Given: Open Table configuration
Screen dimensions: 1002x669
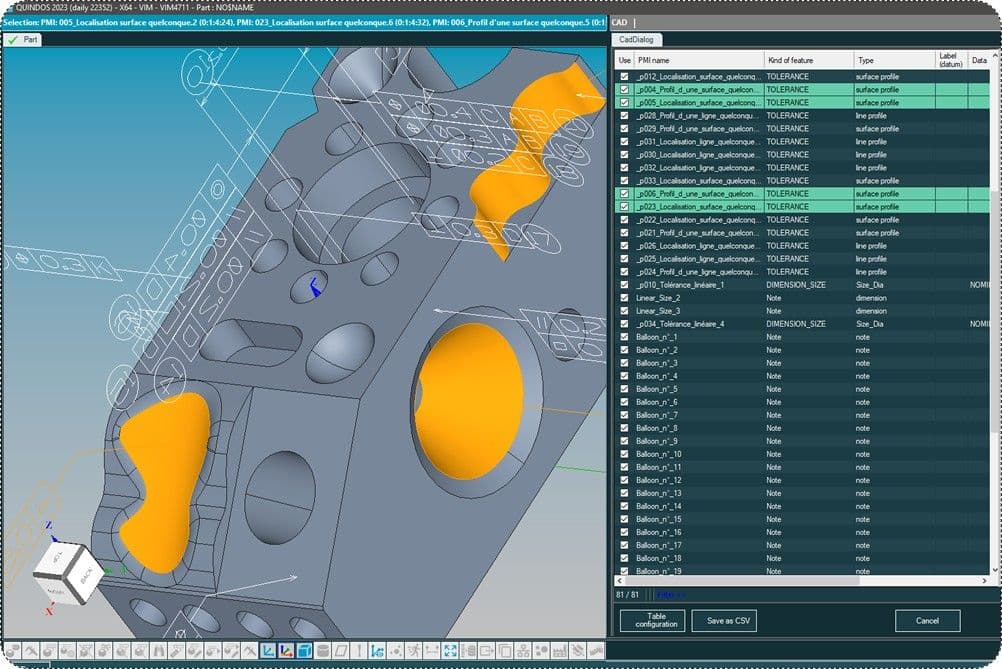Looking at the screenshot, I should point(652,621).
